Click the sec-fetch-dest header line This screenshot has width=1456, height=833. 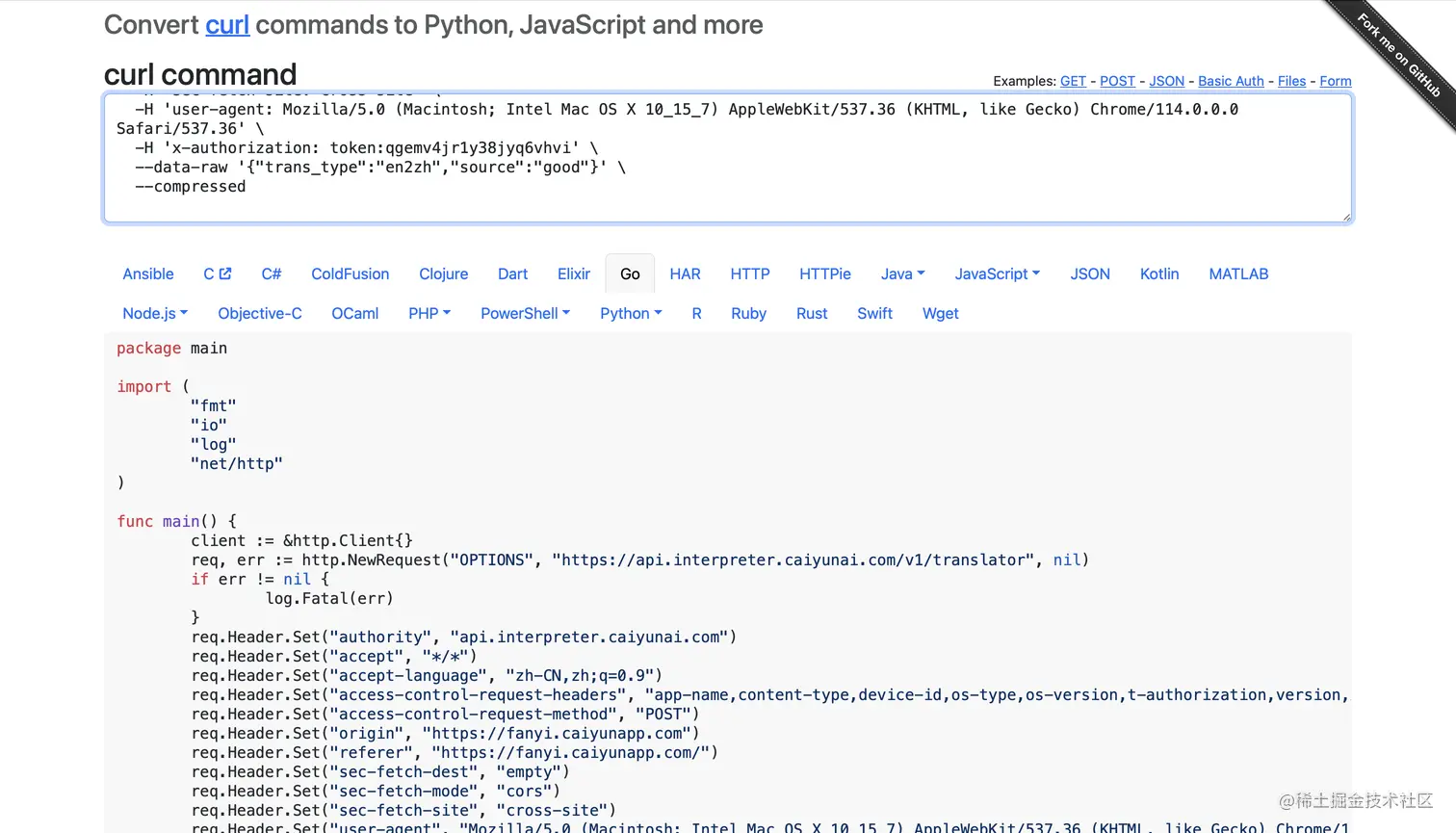pyautogui.click(x=380, y=771)
